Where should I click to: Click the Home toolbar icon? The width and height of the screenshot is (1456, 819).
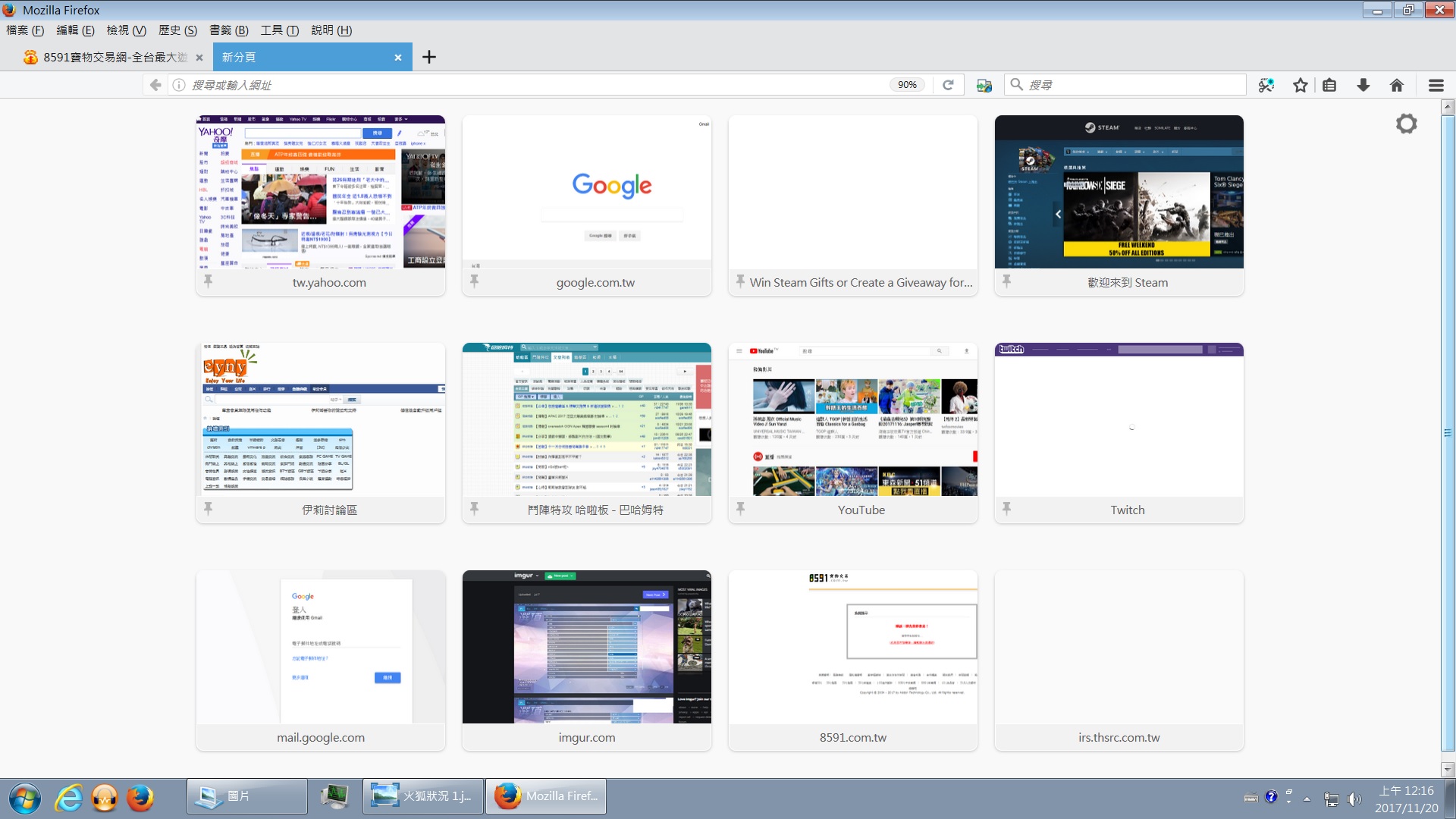(x=1396, y=85)
